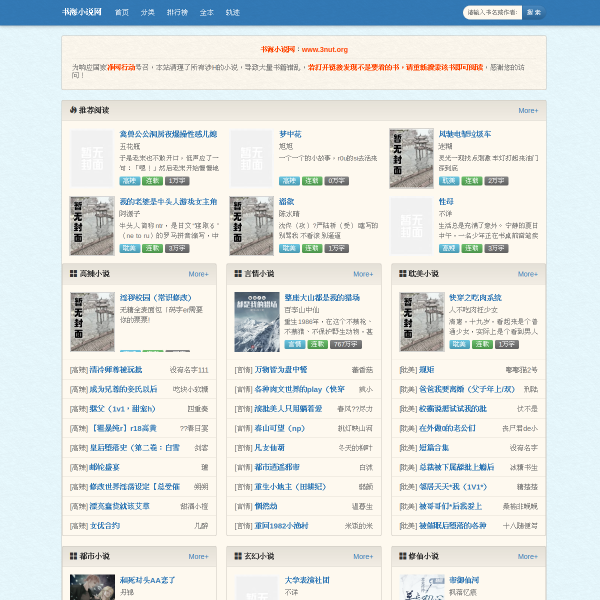This screenshot has width=600, height=600.
Task: Open the 言情 list entry 凡女仙葫
Action: [269, 448]
